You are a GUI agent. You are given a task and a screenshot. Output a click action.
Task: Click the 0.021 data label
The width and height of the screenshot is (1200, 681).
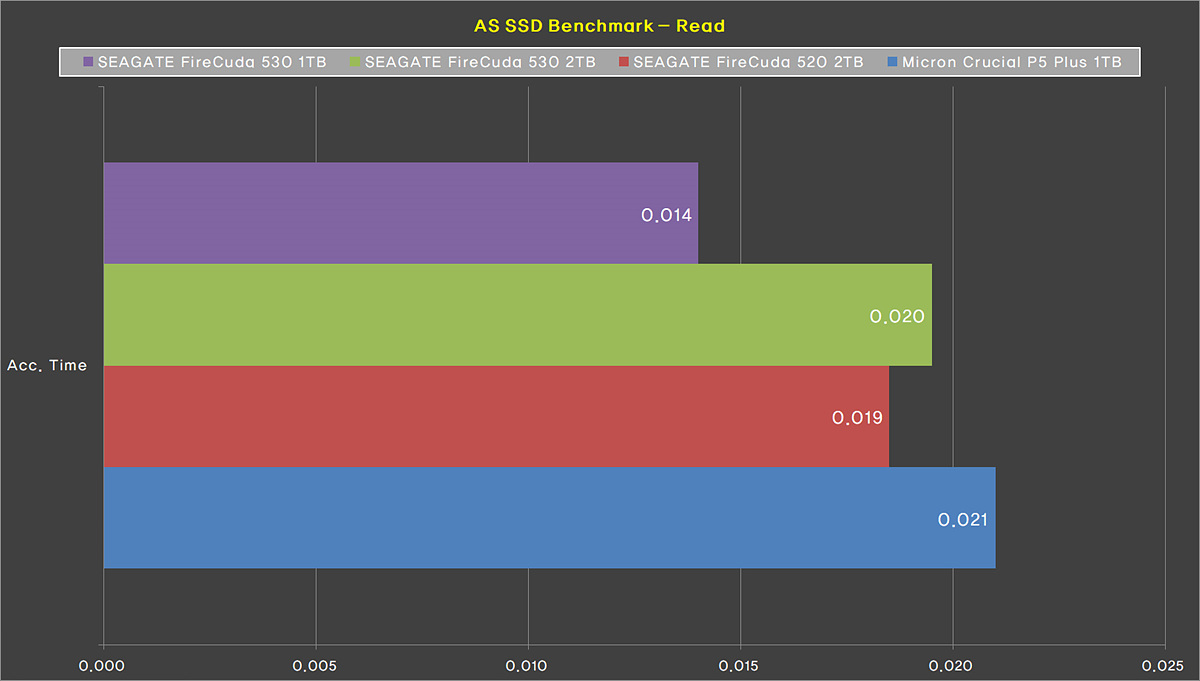pyautogui.click(x=963, y=520)
